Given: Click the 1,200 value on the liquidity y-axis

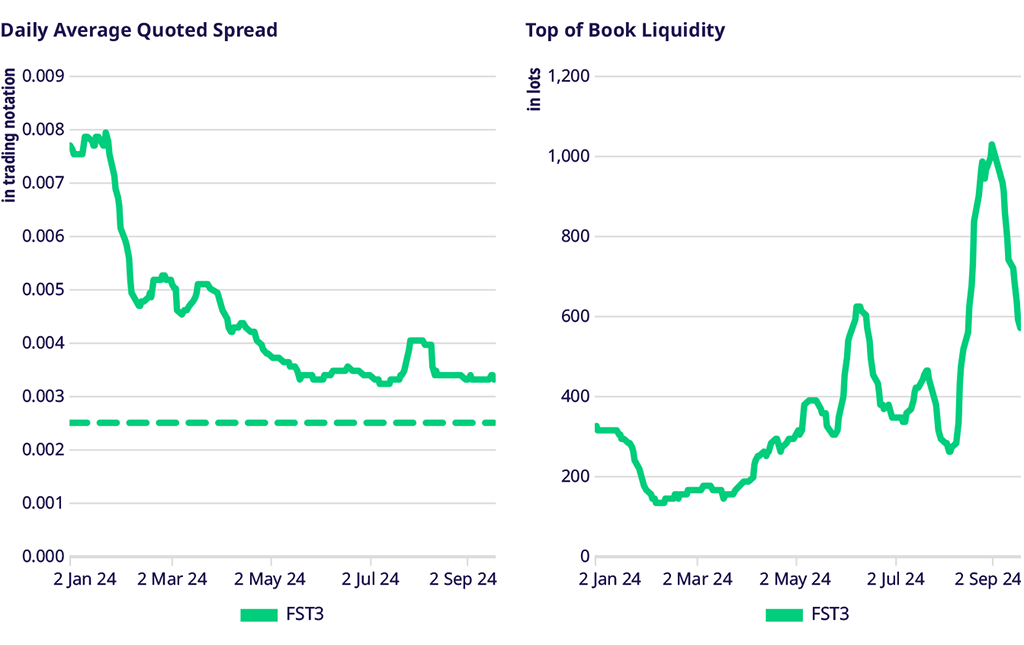Looking at the screenshot, I should pyautogui.click(x=566, y=76).
